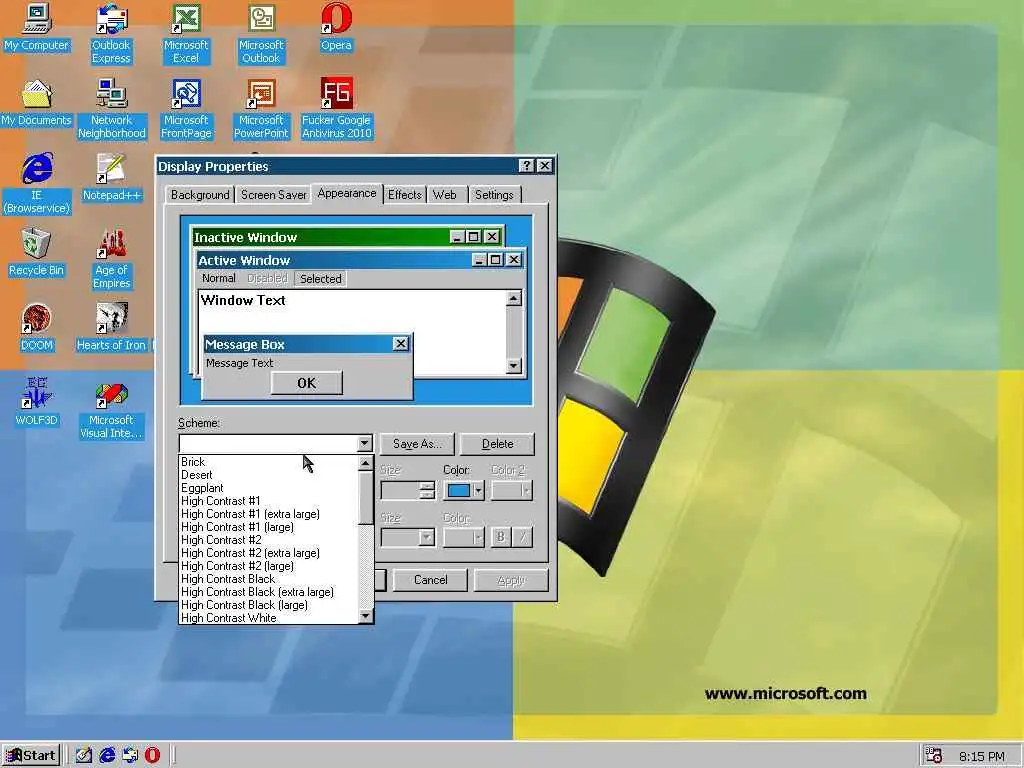Open the item Color dropdown arrow
The height and width of the screenshot is (768, 1024).
[x=479, y=490]
